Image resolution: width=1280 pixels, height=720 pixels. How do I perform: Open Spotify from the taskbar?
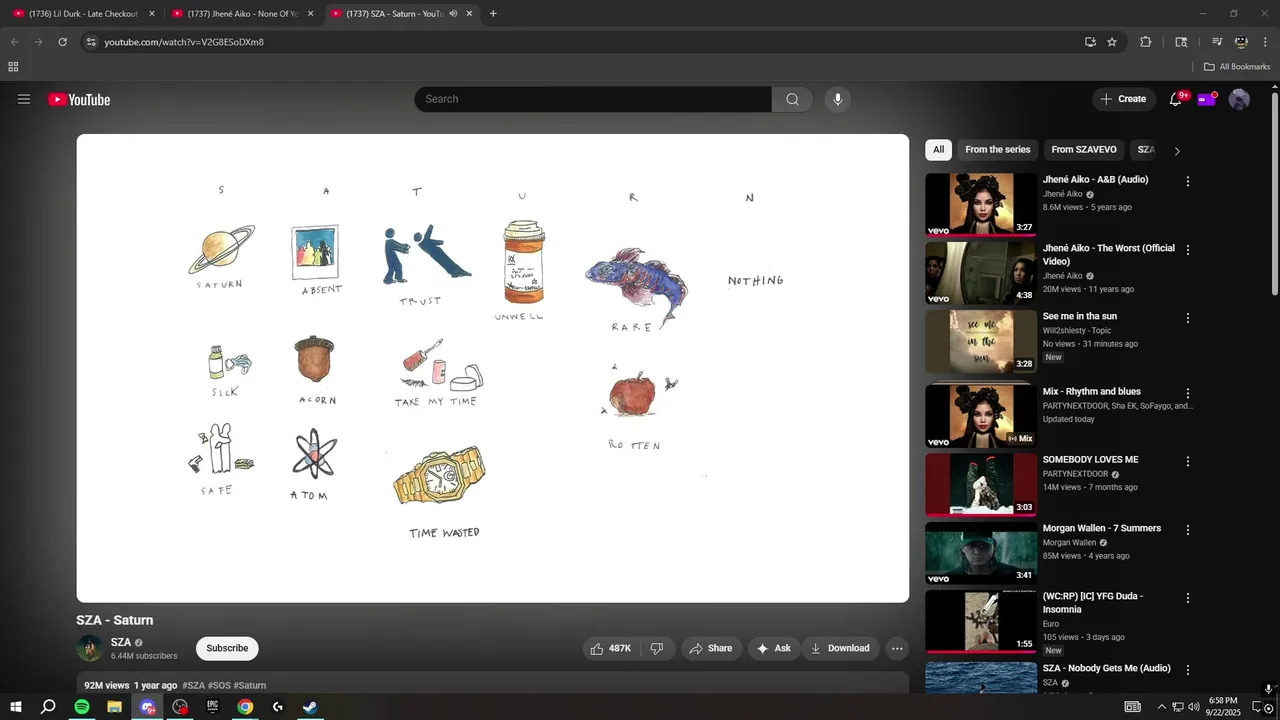(x=82, y=707)
